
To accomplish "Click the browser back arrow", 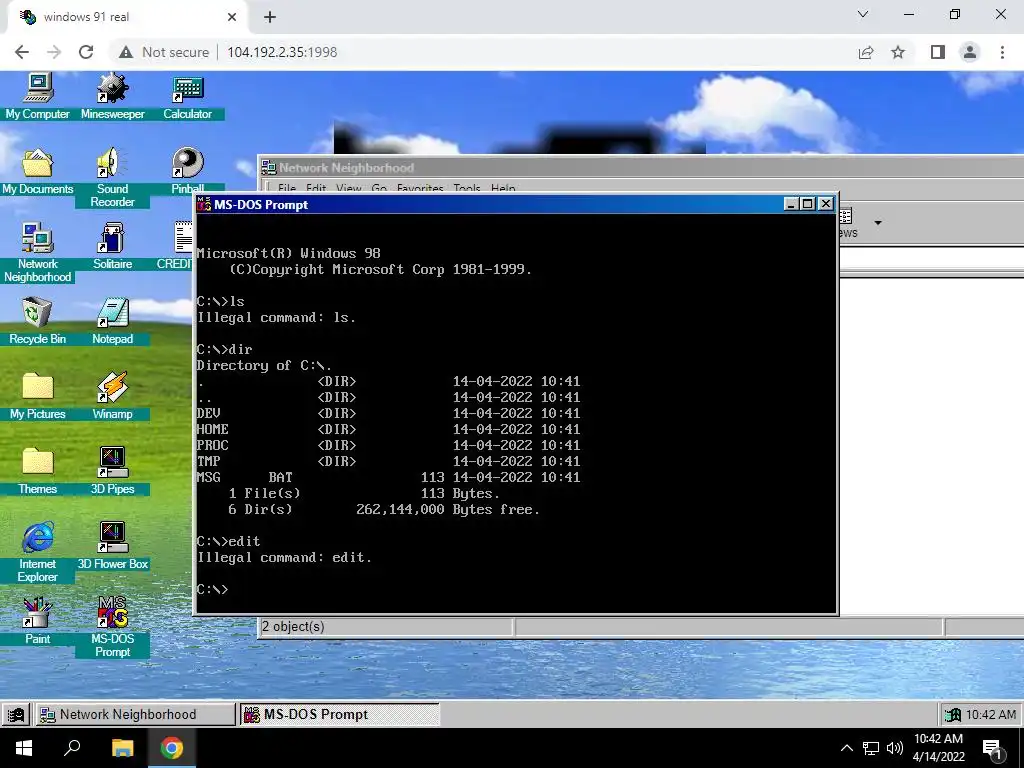I will tap(22, 52).
